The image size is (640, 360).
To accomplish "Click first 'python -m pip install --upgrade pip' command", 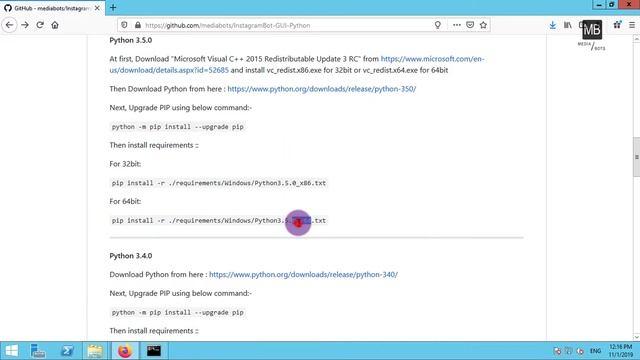I will [178, 127].
